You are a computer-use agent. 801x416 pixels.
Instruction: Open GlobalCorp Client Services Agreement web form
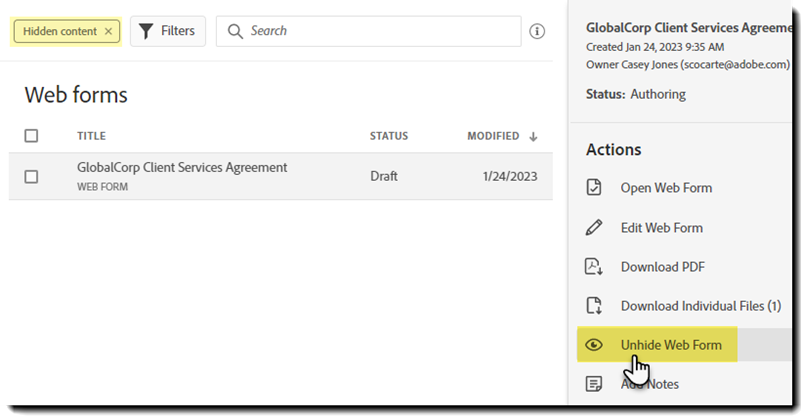pyautogui.click(x=182, y=168)
